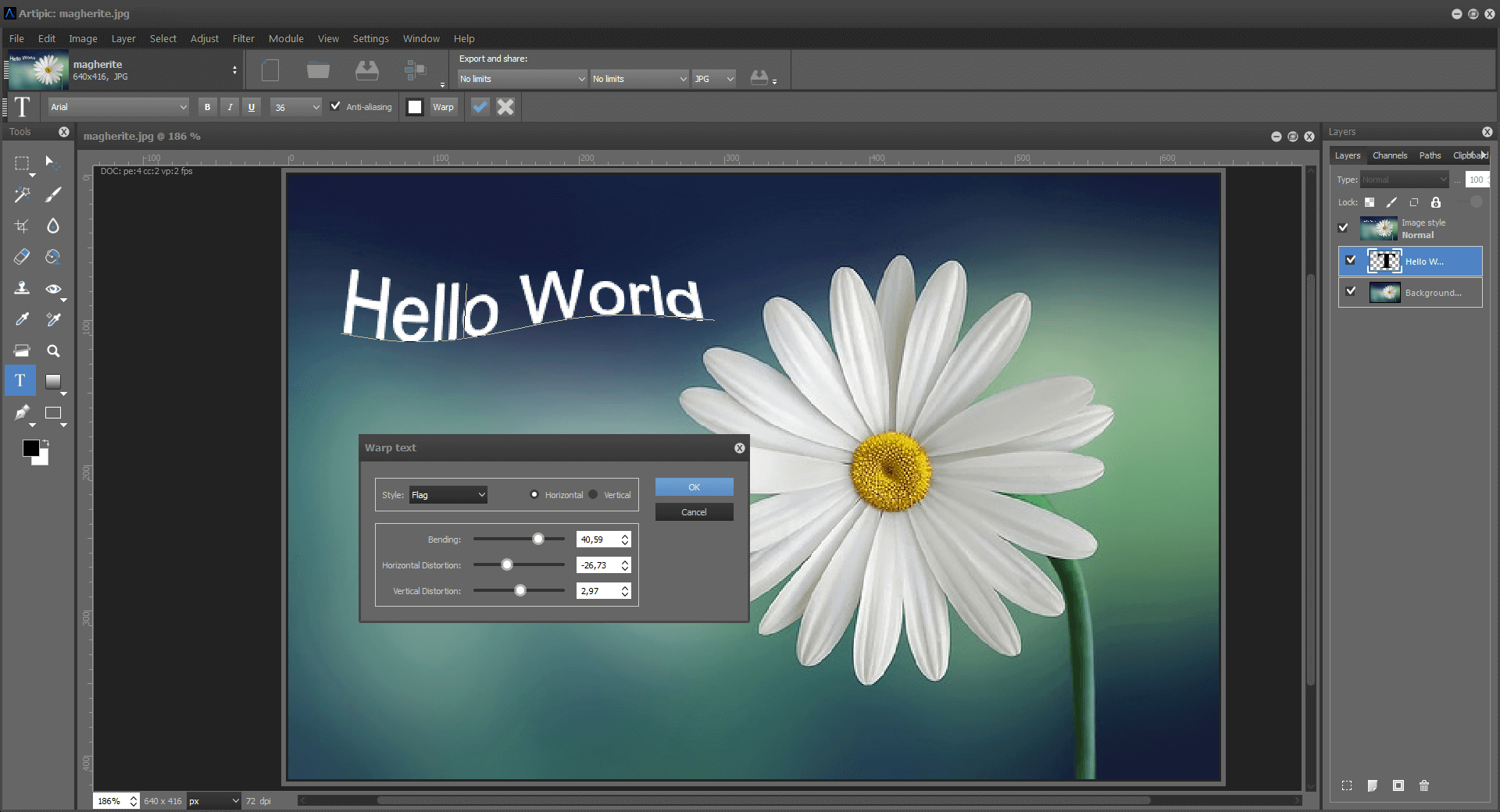Select the Crop tool
This screenshot has height=812, width=1500.
pos(22,226)
